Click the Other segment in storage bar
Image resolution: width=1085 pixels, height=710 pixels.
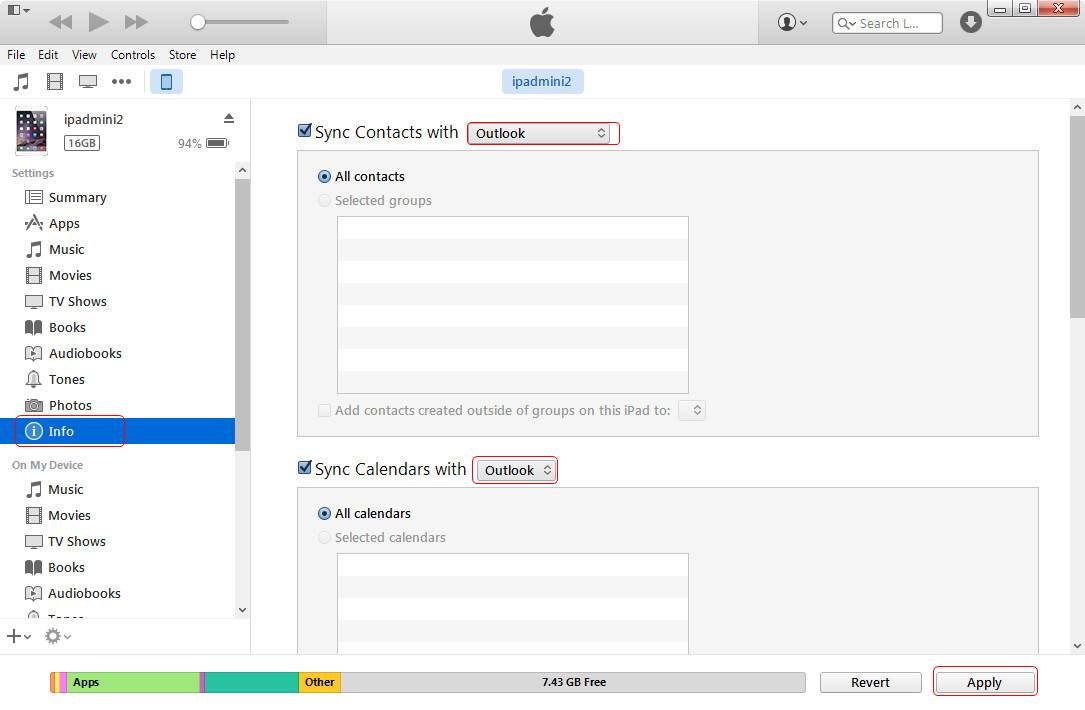pyautogui.click(x=320, y=682)
